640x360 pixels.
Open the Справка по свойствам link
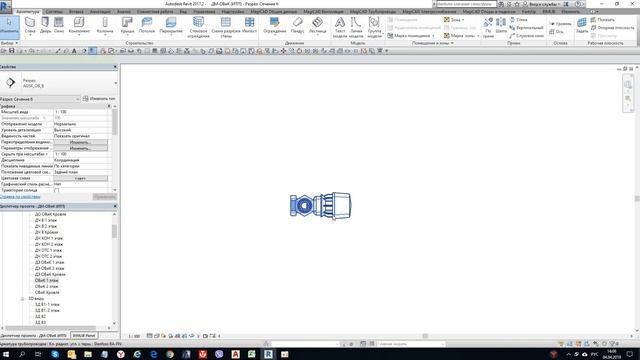20,197
